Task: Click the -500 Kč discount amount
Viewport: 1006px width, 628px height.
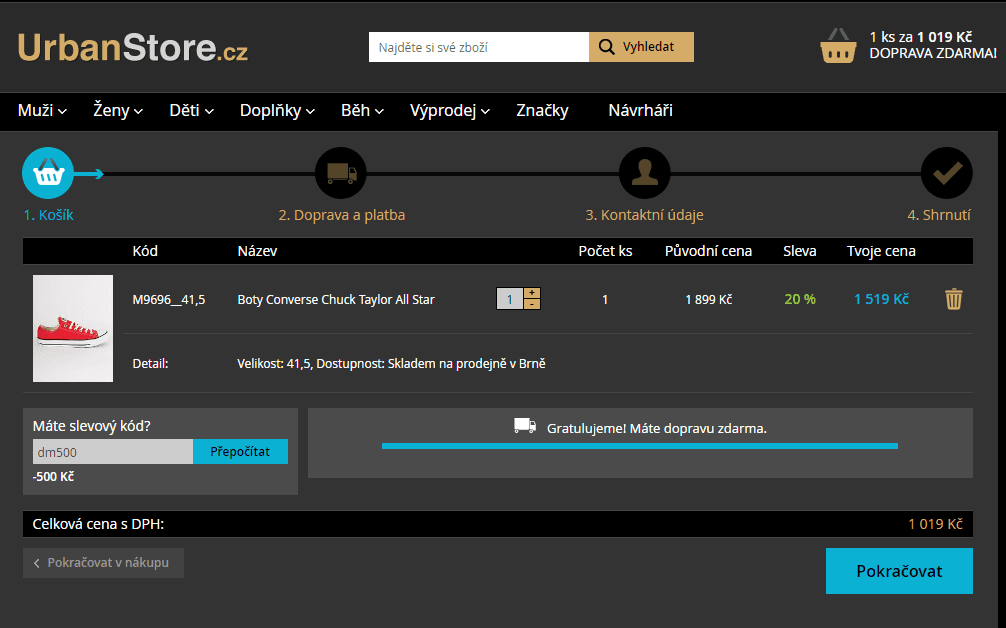Action: coord(53,477)
